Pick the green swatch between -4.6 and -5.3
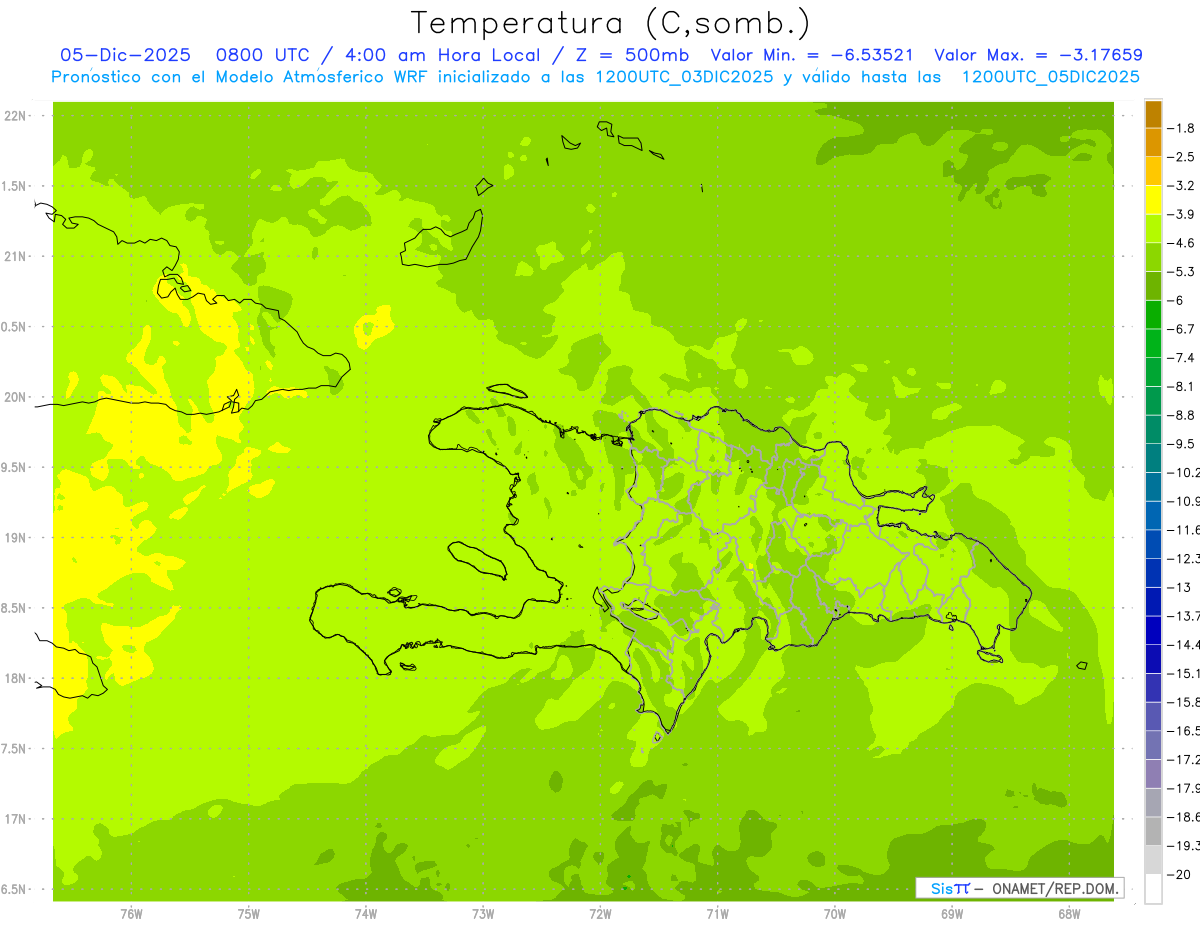Image resolution: width=1200 pixels, height=927 pixels. [1153, 257]
